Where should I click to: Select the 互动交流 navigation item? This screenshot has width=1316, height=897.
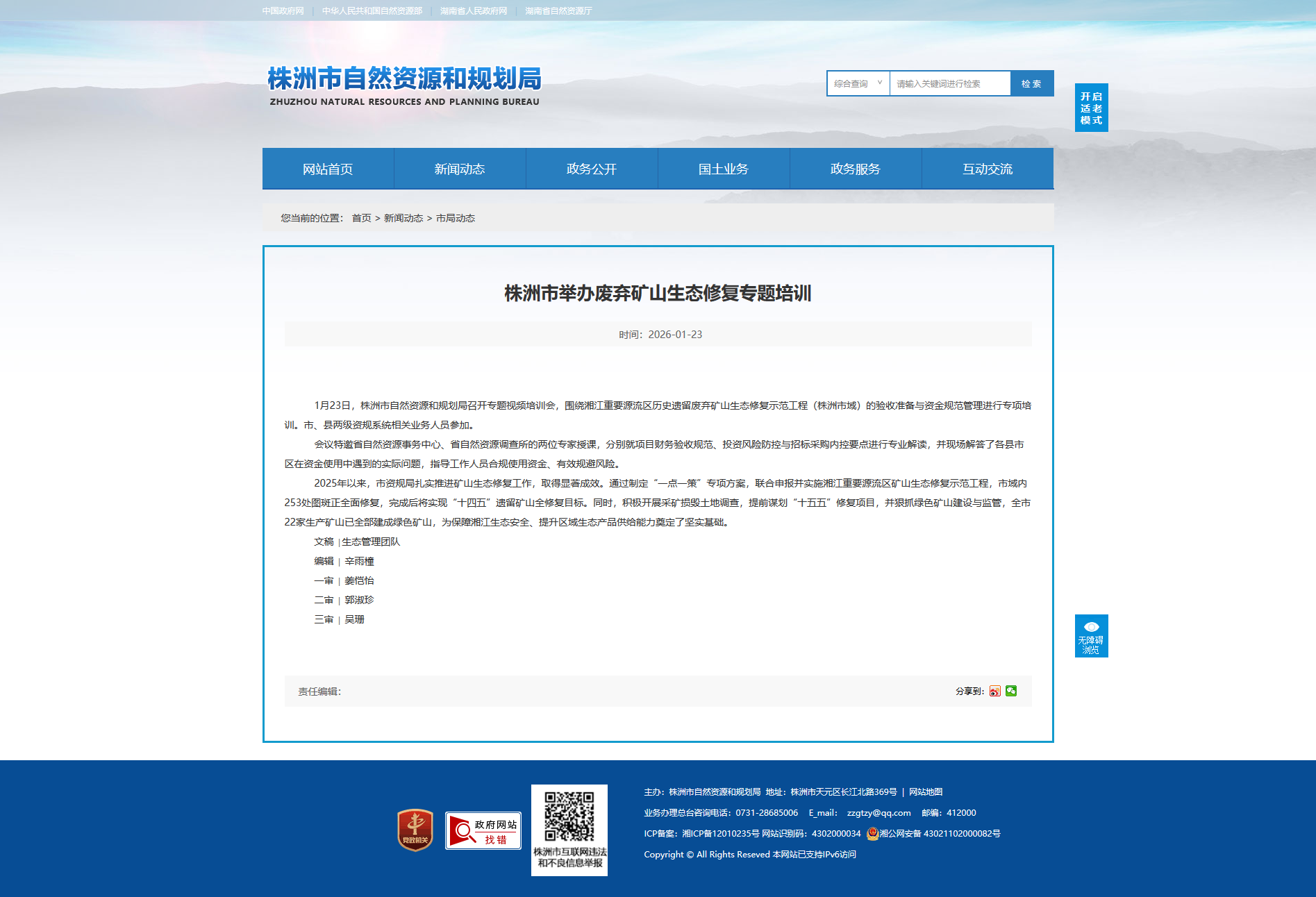(988, 169)
